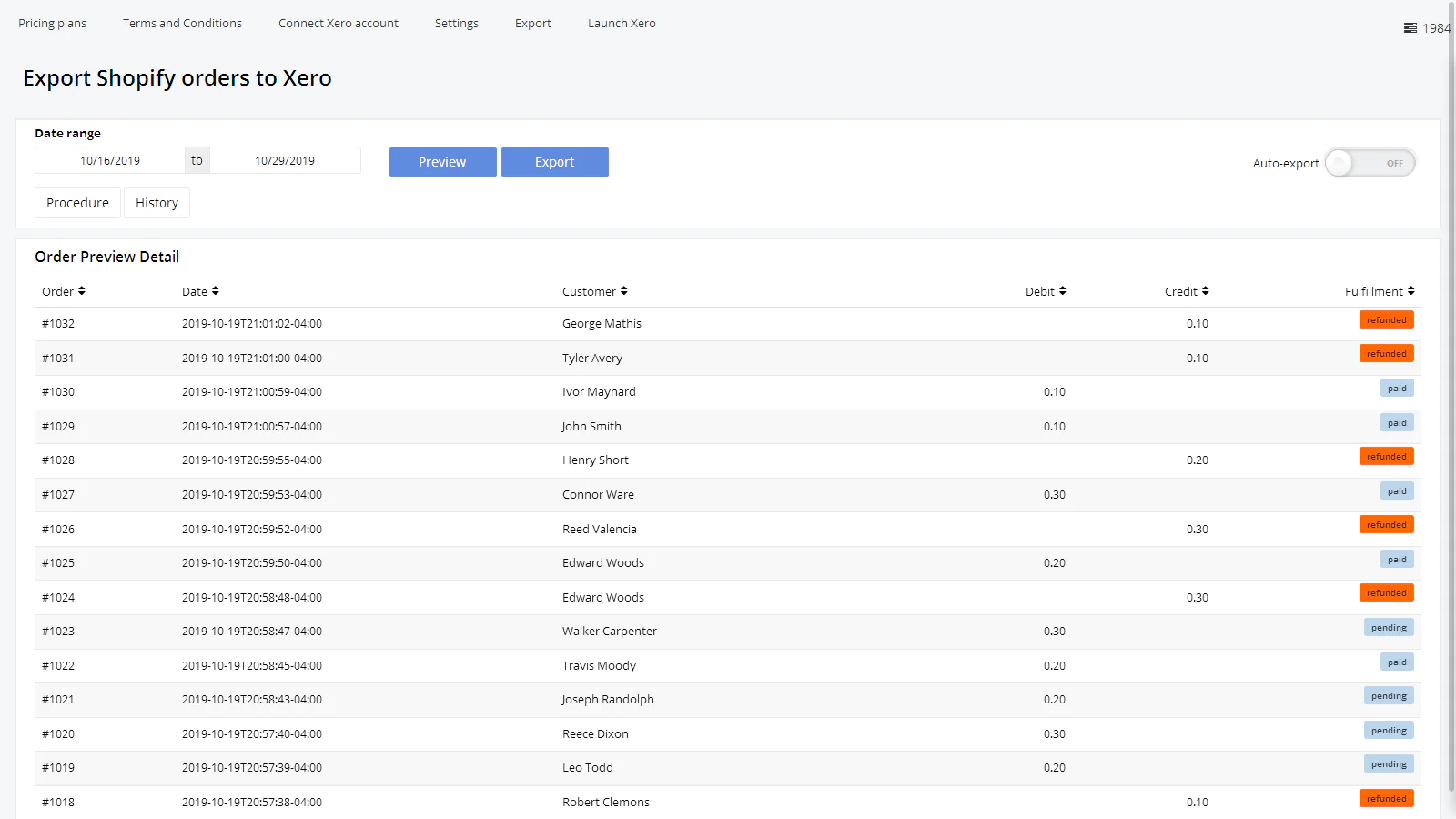Sort table using Customer column arrows
The width and height of the screenshot is (1456, 819).
pyautogui.click(x=624, y=291)
